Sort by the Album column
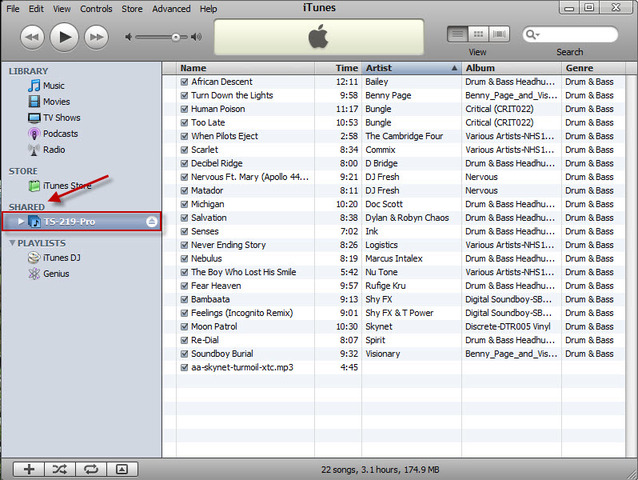The image size is (638, 480). coord(511,68)
